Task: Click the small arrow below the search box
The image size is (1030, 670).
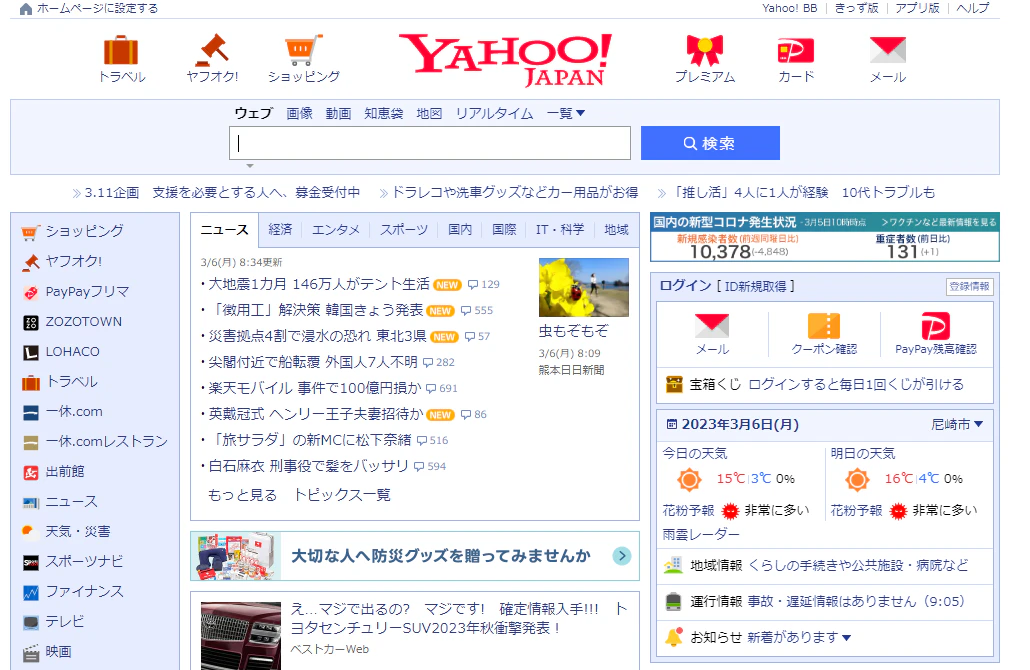Action: coord(250,166)
